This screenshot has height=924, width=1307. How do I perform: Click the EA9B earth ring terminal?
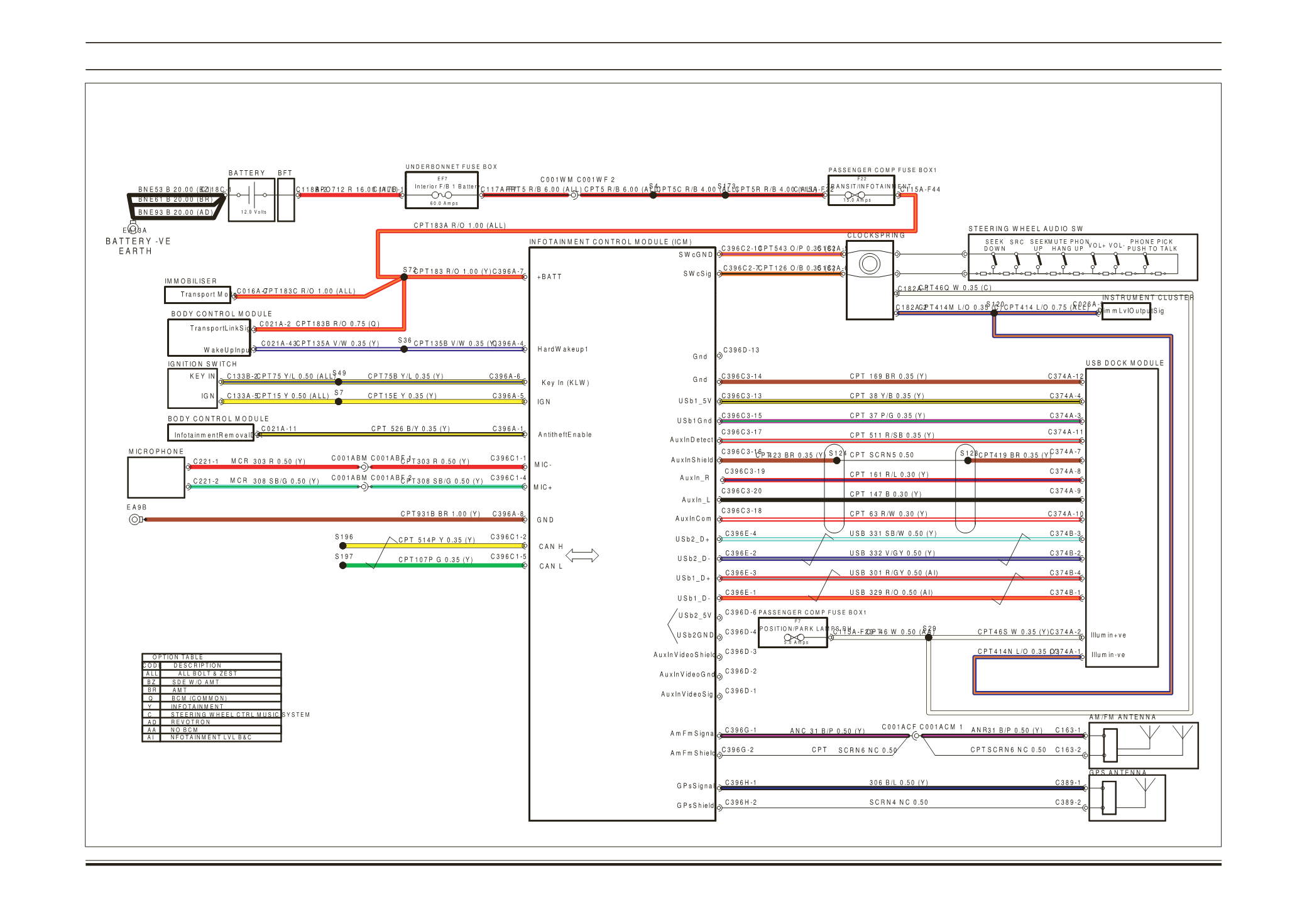(134, 519)
